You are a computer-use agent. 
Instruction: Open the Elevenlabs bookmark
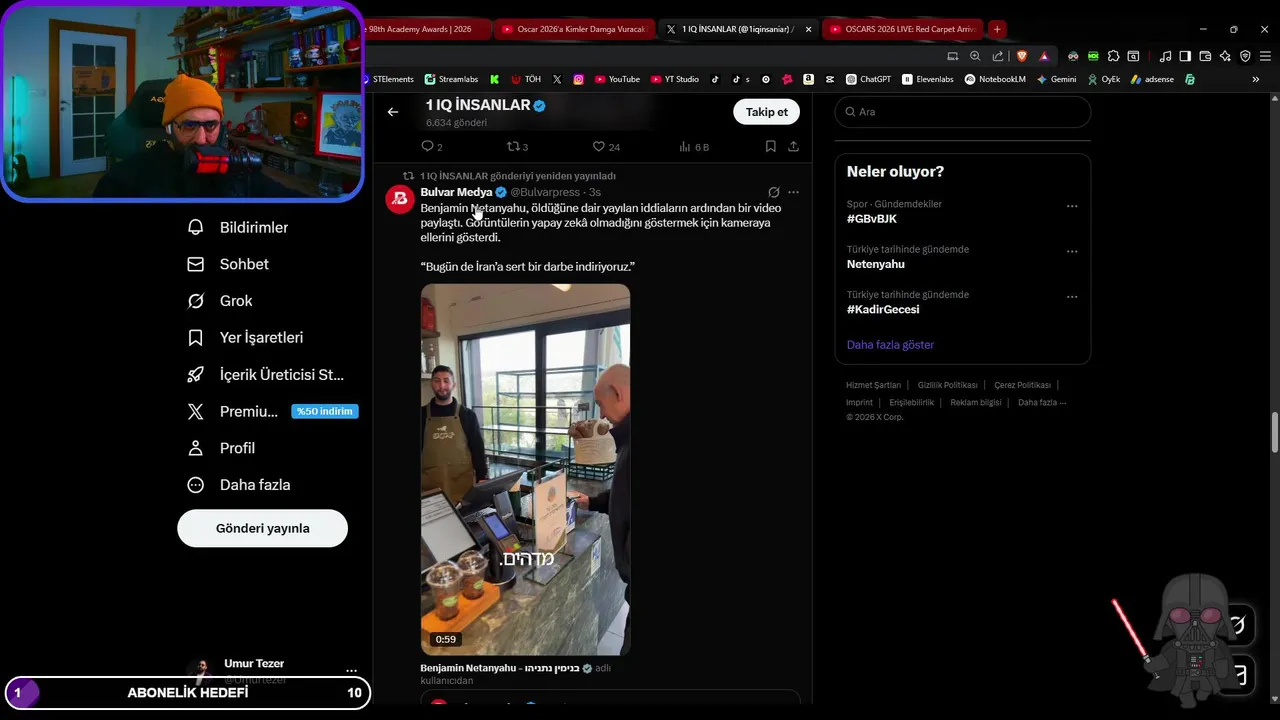coord(928,79)
